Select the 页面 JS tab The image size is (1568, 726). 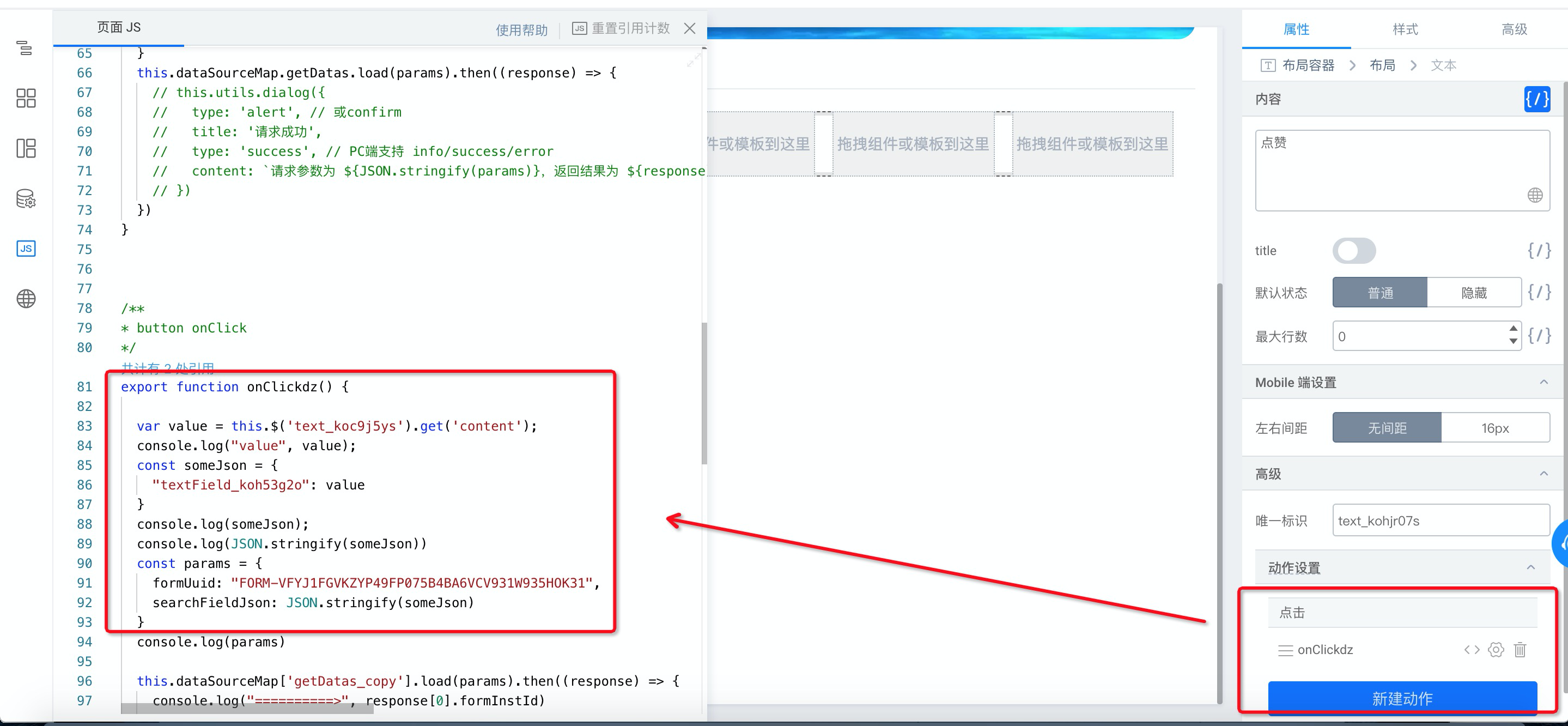point(119,27)
